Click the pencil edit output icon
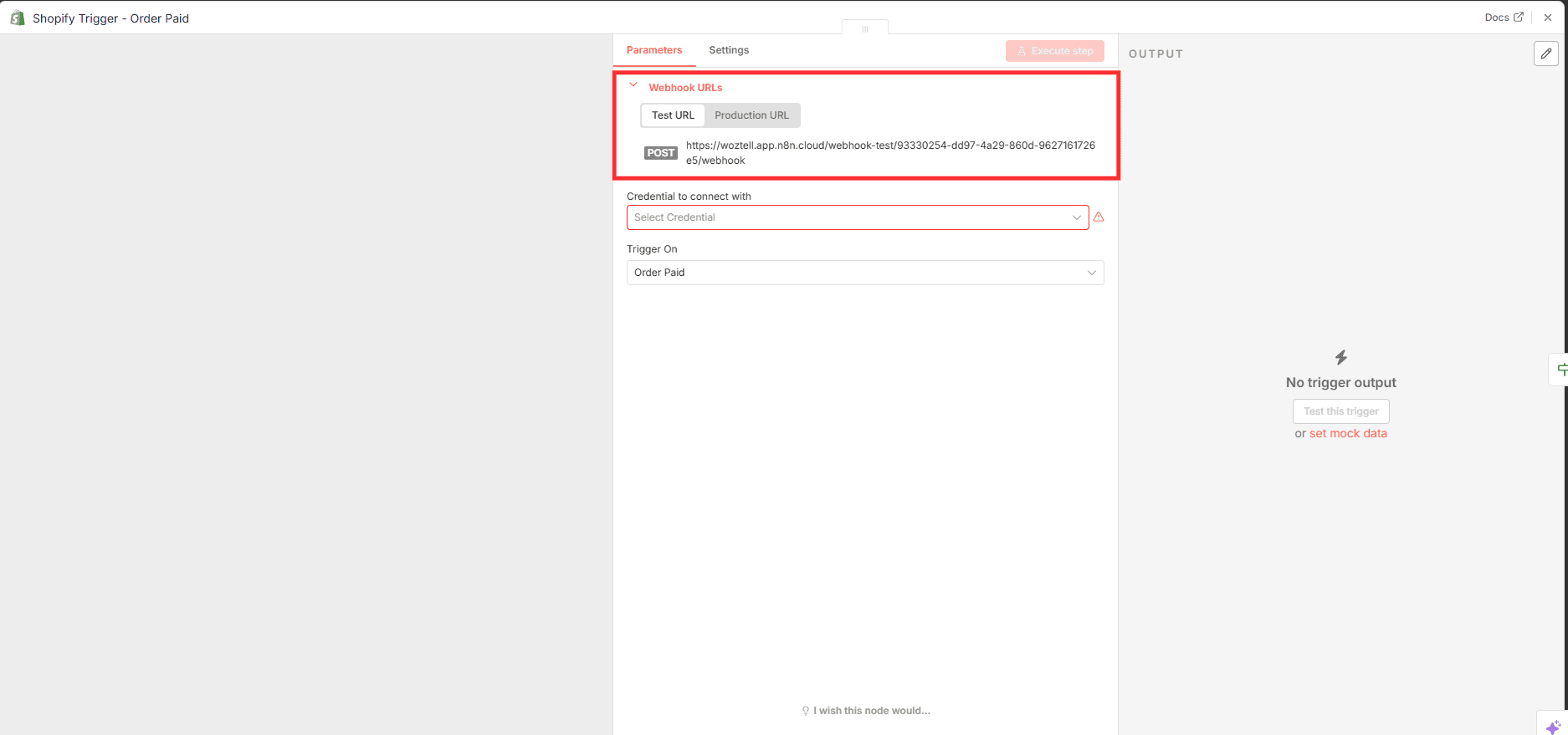 1545,54
